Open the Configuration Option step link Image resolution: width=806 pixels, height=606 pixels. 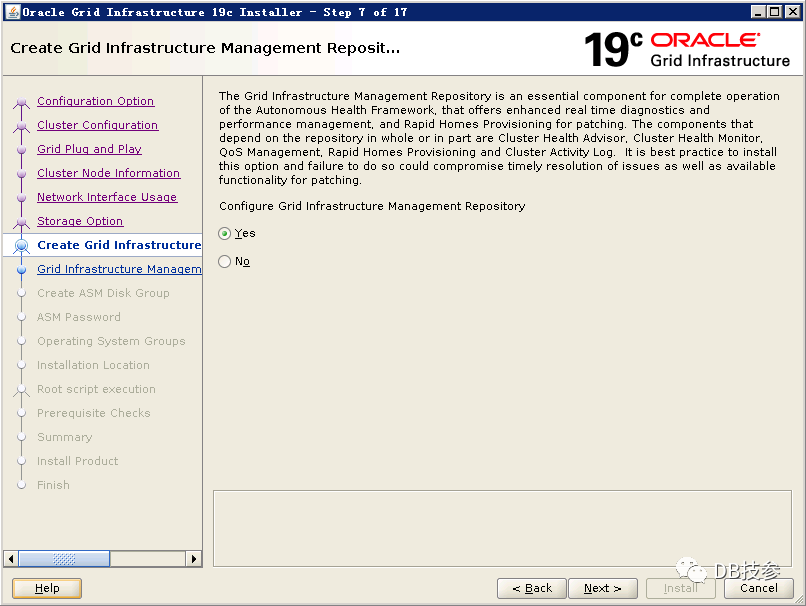pyautogui.click(x=95, y=101)
